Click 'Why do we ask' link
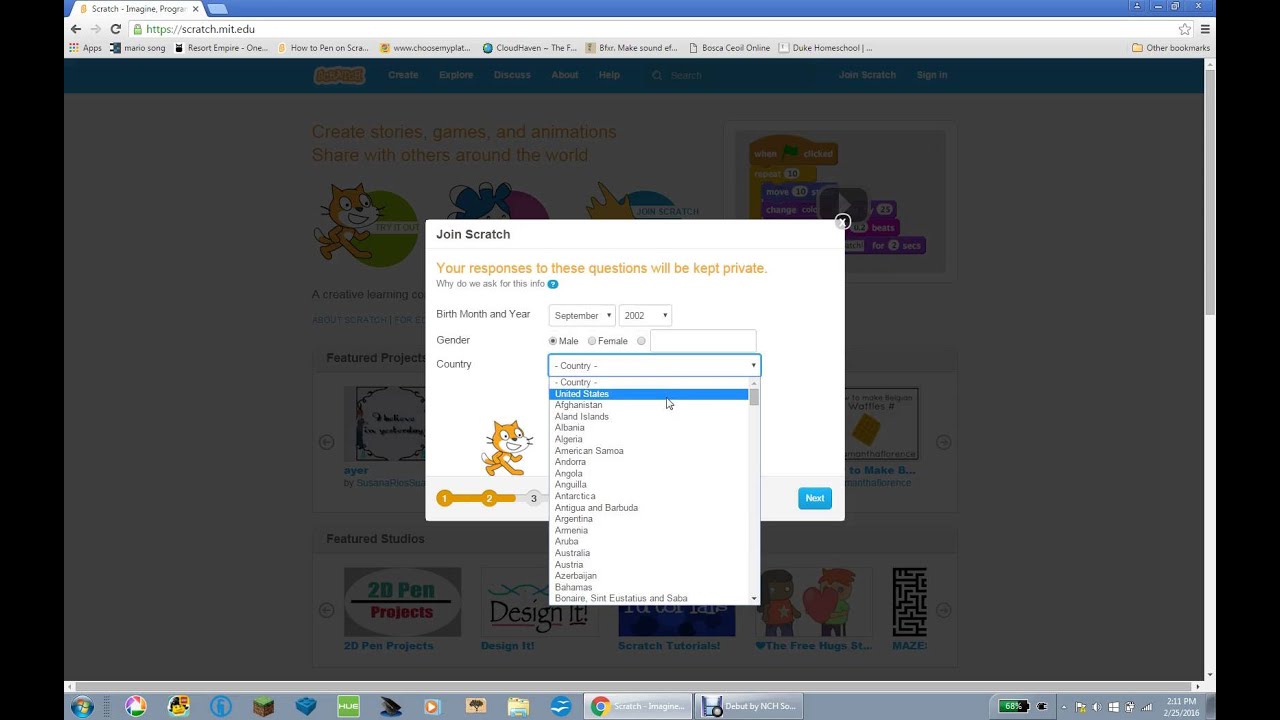Image resolution: width=1280 pixels, height=720 pixels. [x=490, y=284]
